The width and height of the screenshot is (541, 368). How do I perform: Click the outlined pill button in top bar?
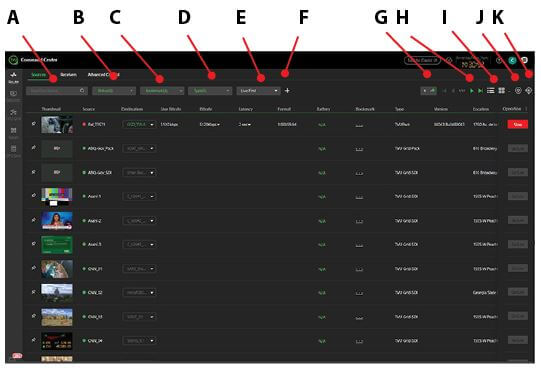[422, 60]
